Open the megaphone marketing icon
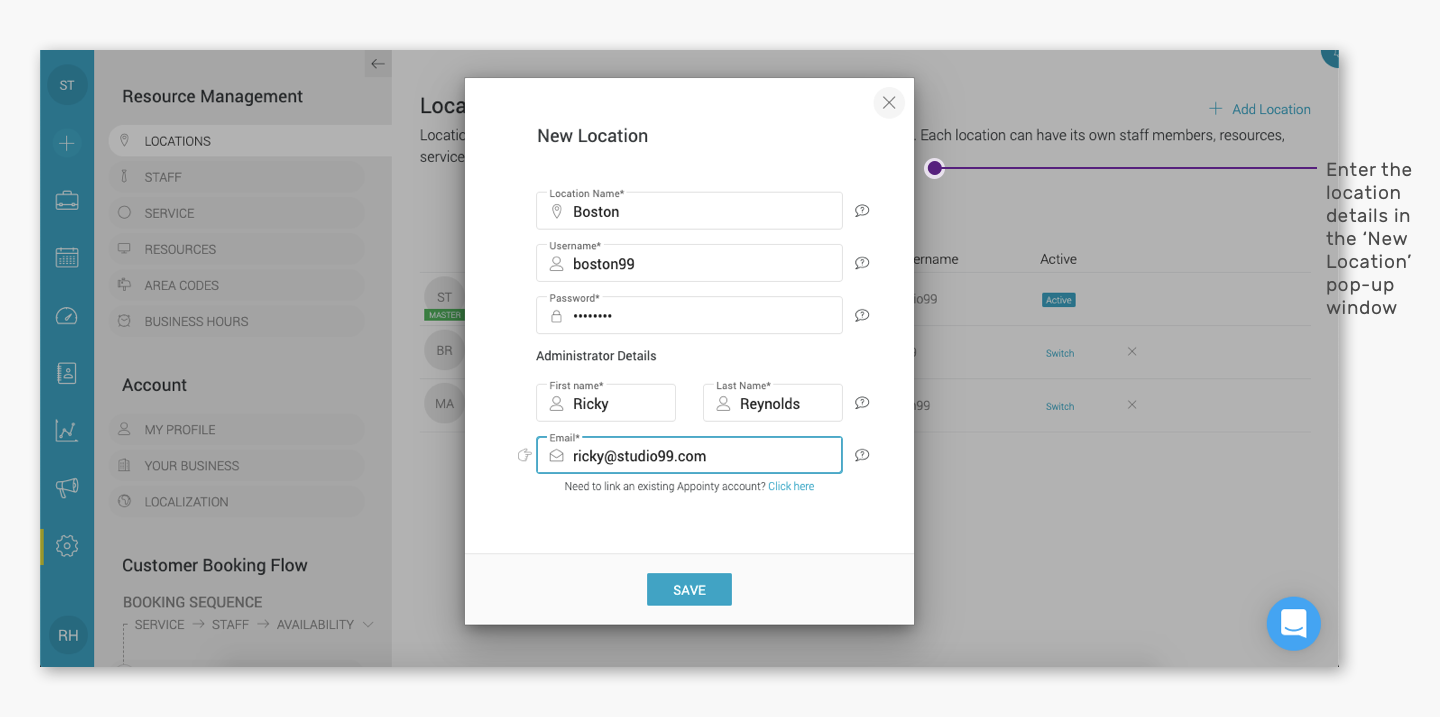 pyautogui.click(x=67, y=488)
